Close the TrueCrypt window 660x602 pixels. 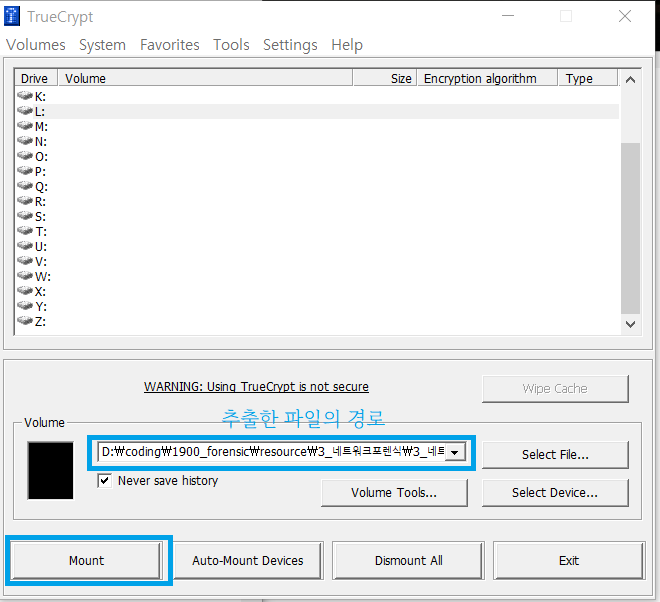click(625, 16)
